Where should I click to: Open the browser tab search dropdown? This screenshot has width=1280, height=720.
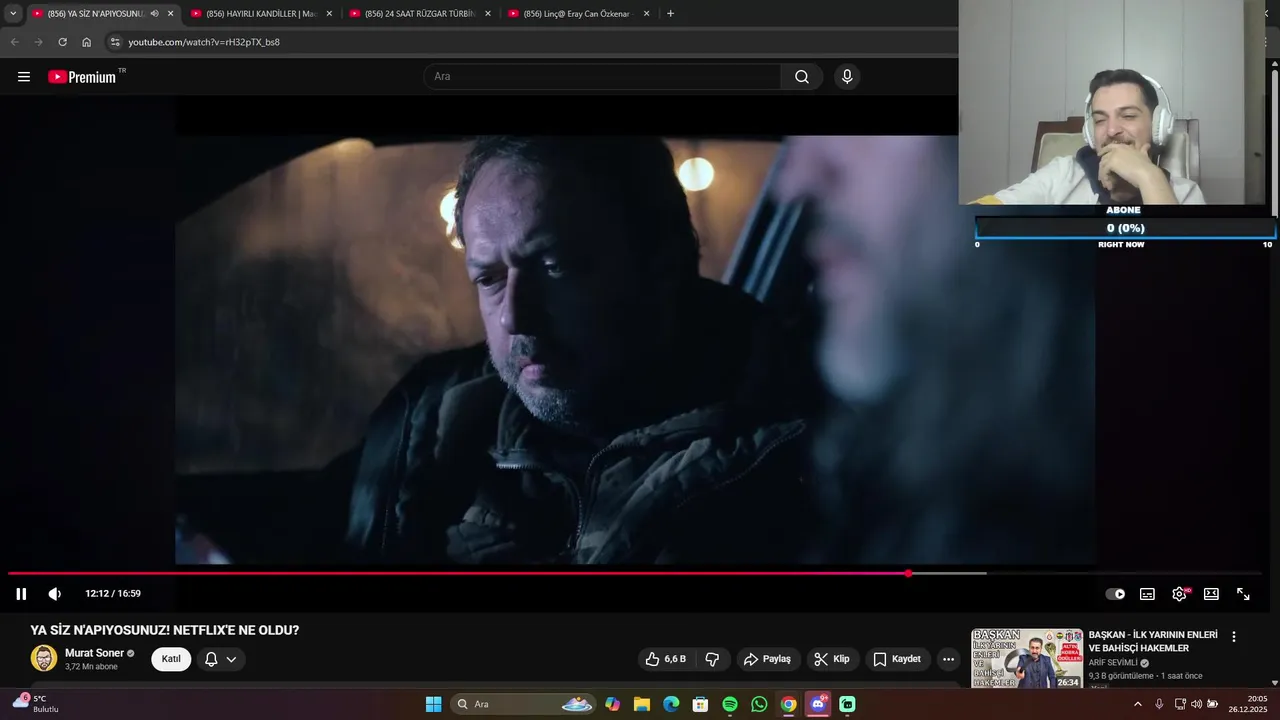pyautogui.click(x=13, y=14)
